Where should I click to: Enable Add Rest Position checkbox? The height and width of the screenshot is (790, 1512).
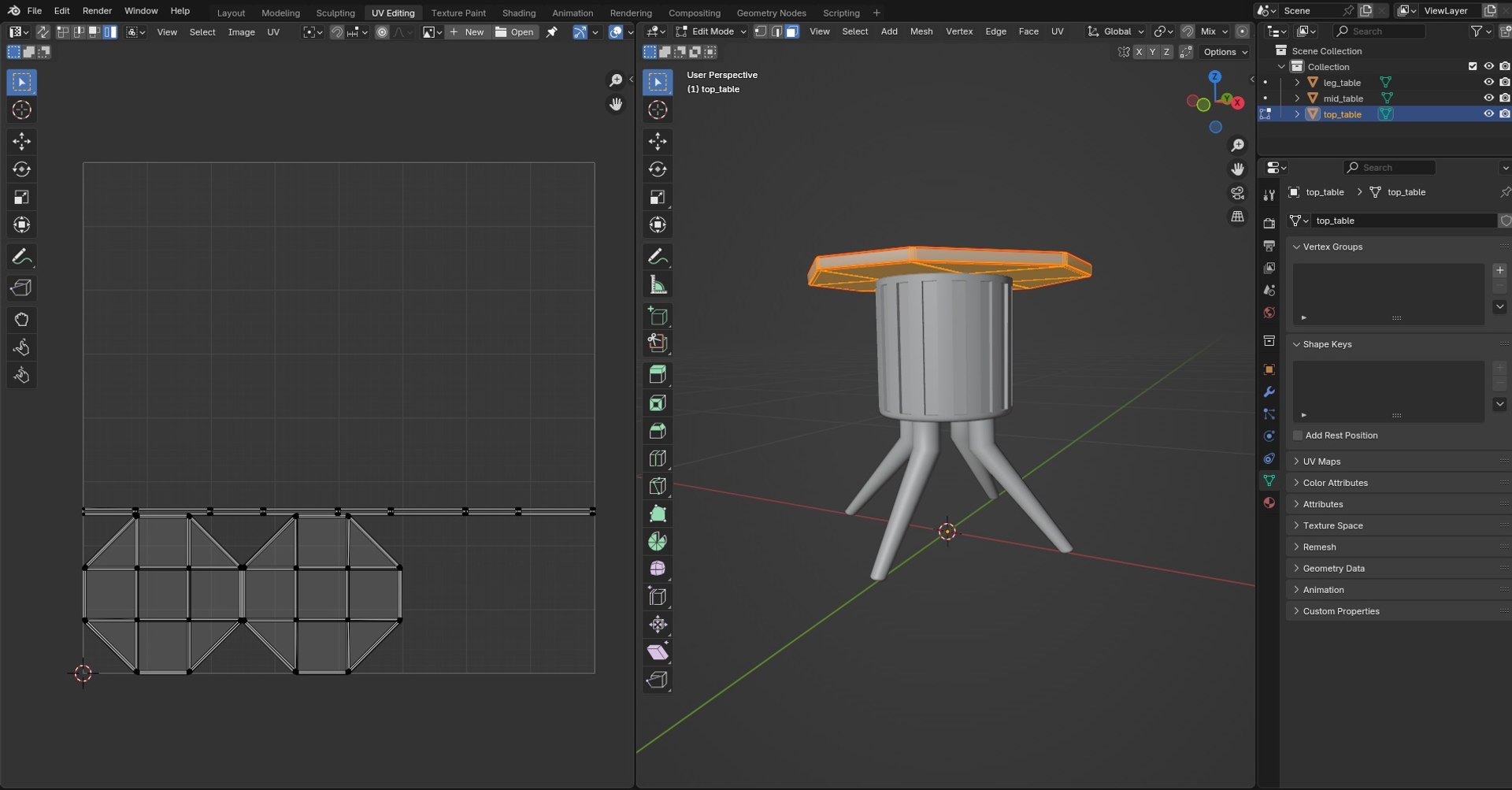coord(1298,436)
